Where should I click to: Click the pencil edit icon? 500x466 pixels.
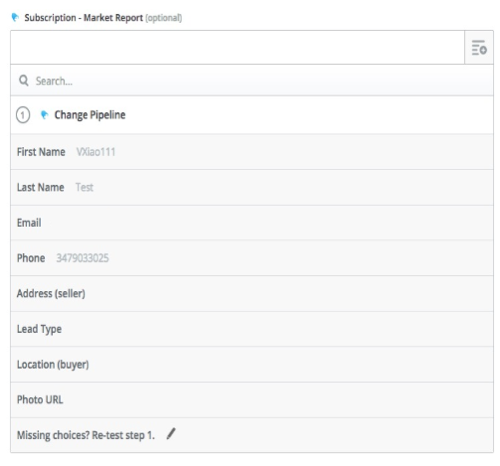pos(171,434)
